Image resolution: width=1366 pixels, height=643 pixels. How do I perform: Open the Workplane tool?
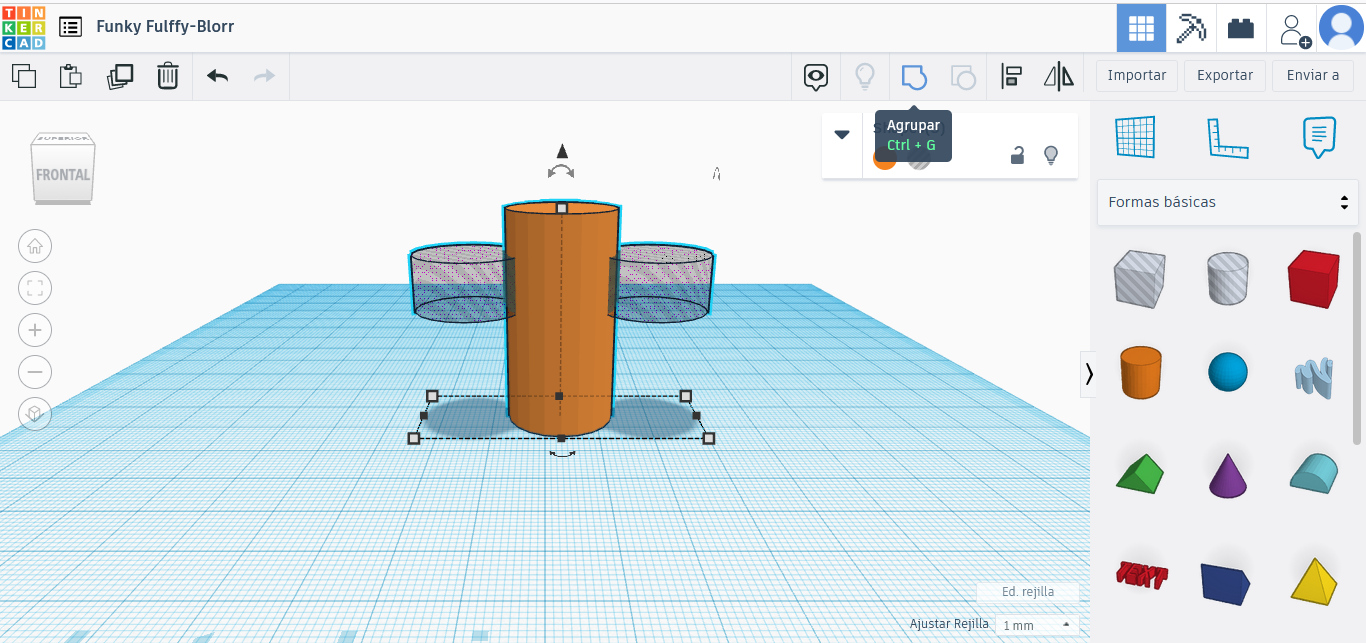click(x=1135, y=137)
